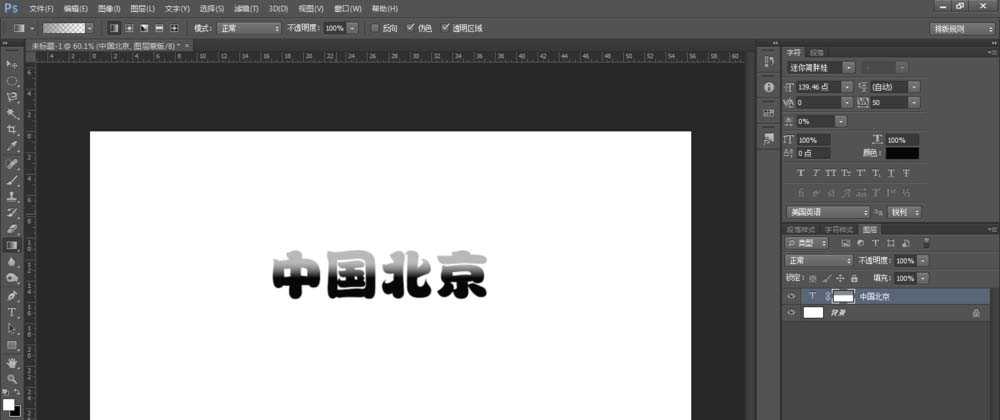The width and height of the screenshot is (1000, 420).
Task: Switch to the 图层 panel tab
Action: click(869, 229)
